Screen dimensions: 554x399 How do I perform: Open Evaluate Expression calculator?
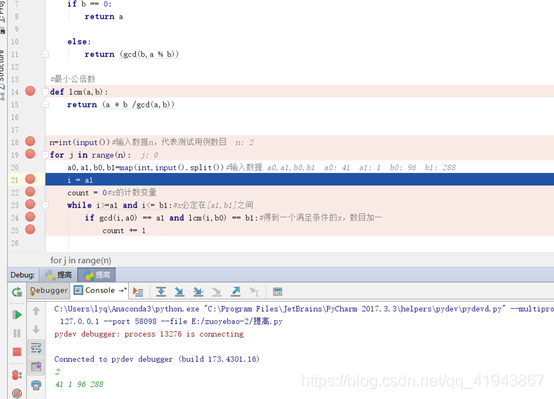pyautogui.click(x=278, y=292)
